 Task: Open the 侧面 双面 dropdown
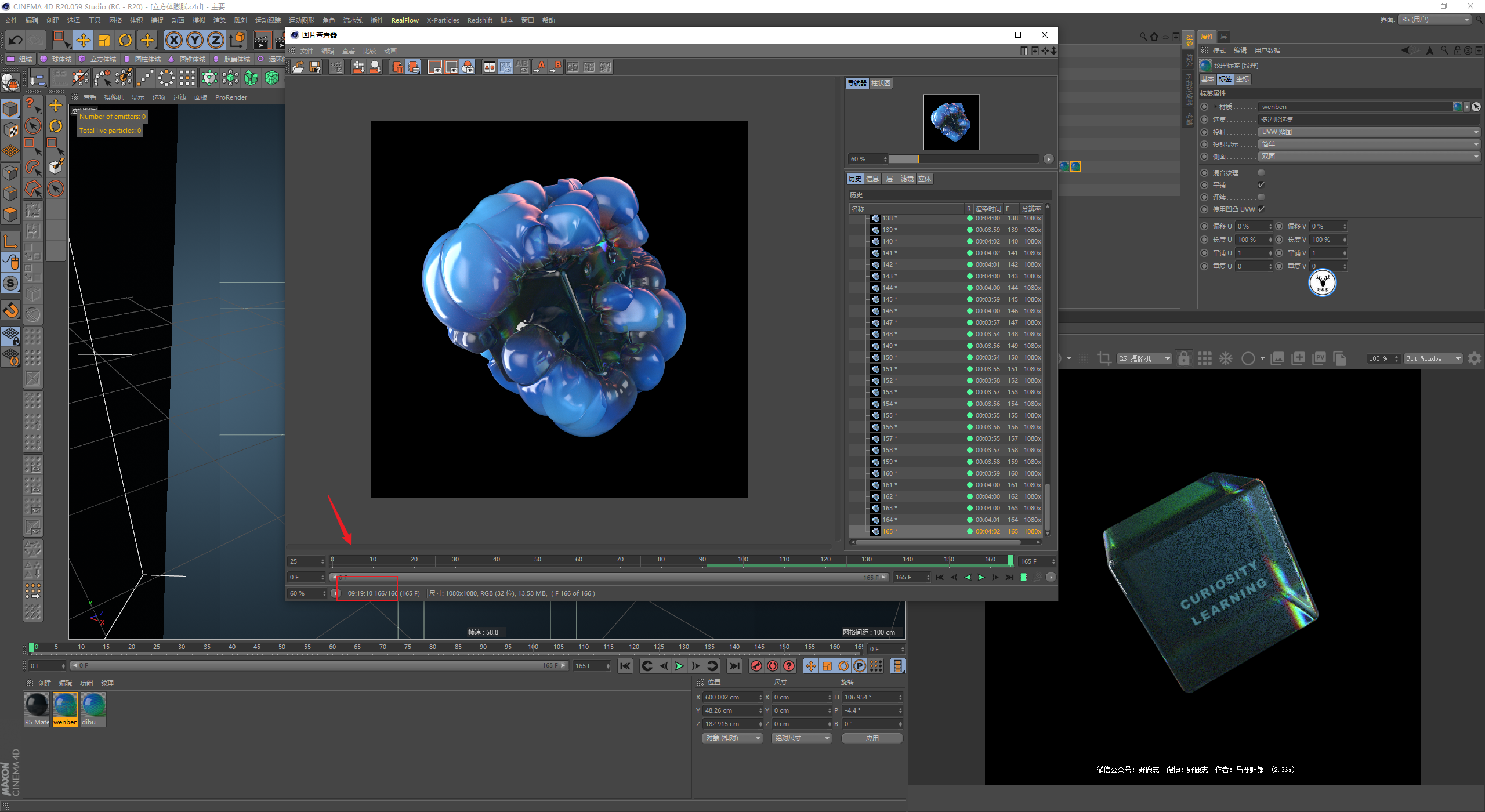pyautogui.click(x=1369, y=156)
